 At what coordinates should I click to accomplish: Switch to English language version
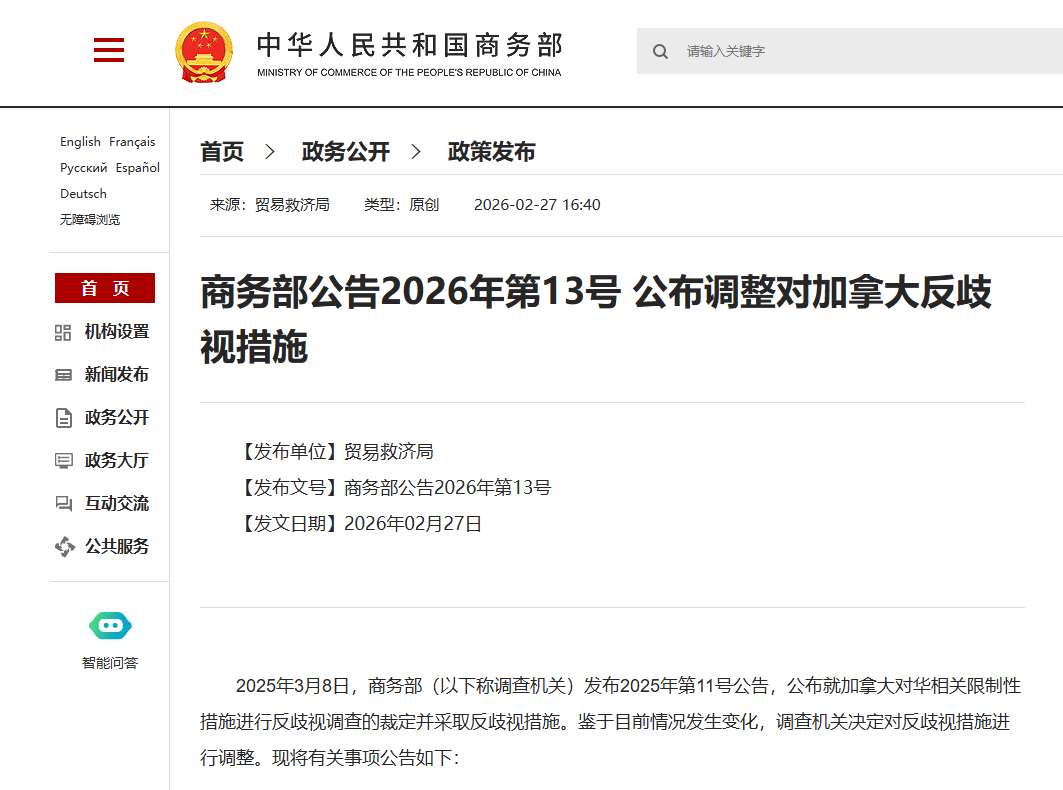[80, 142]
